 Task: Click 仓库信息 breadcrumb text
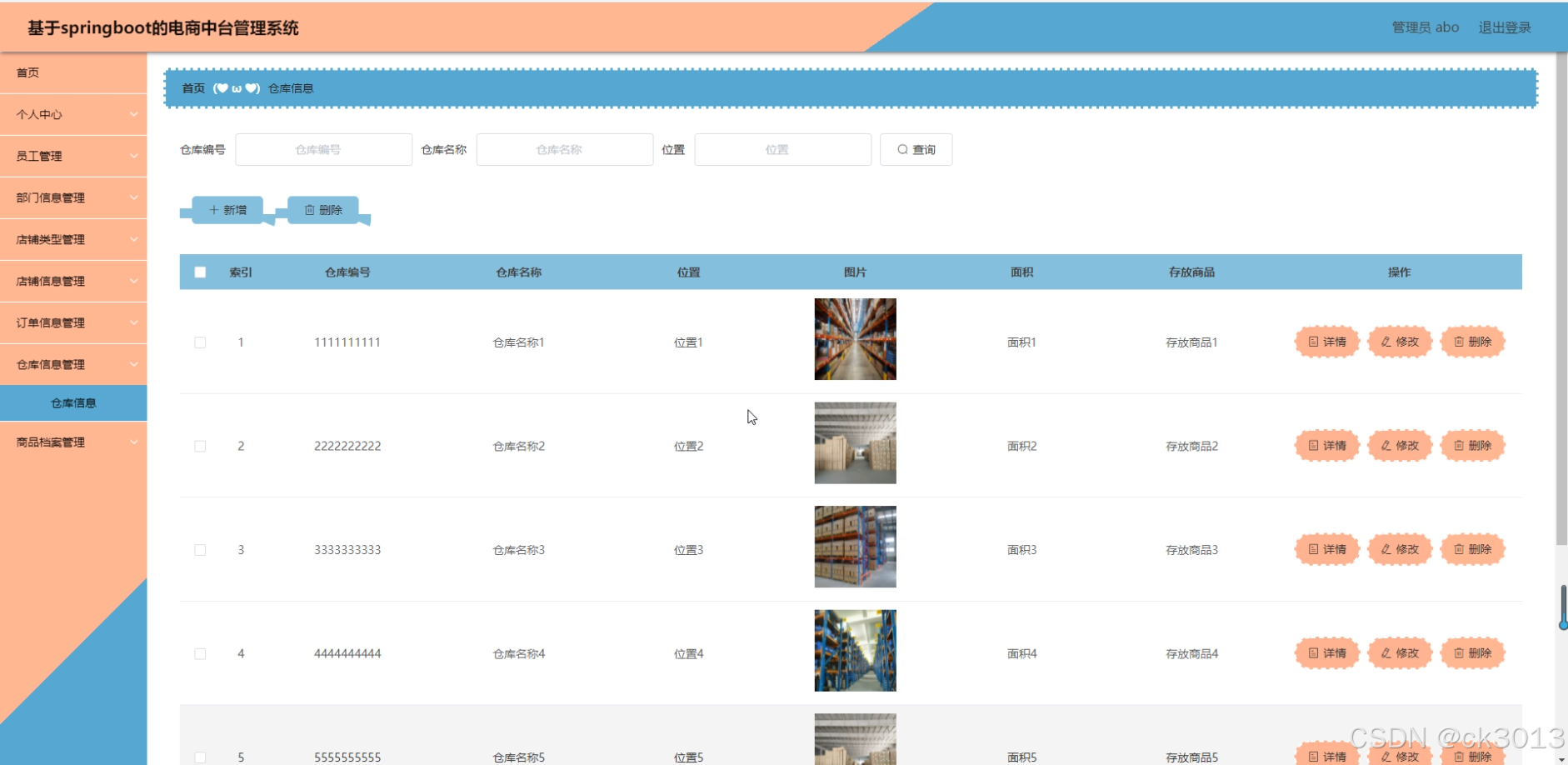tap(291, 88)
